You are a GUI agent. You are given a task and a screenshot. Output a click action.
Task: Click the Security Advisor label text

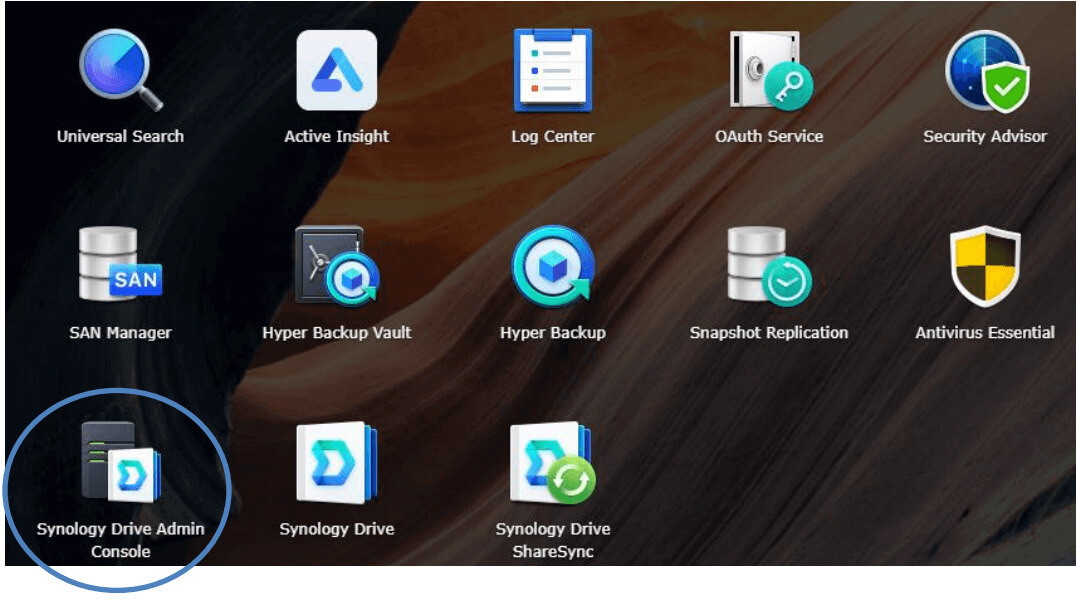pos(985,136)
